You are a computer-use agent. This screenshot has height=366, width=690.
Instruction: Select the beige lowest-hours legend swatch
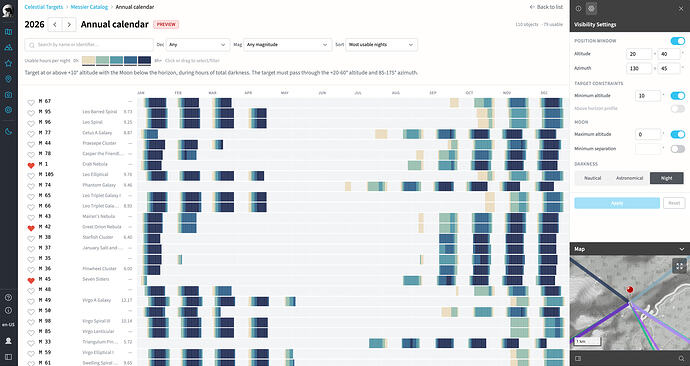(88, 60)
